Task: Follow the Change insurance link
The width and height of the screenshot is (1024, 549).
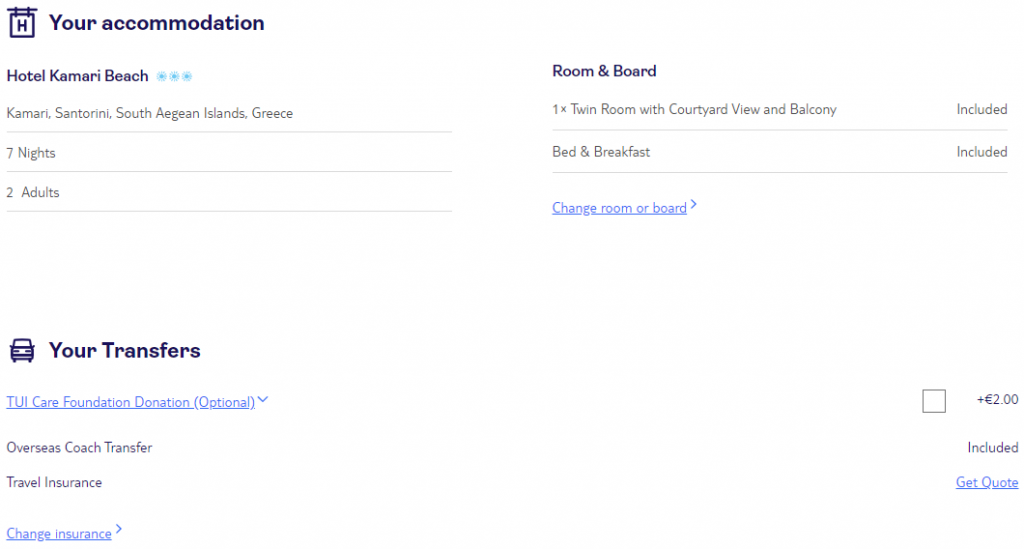Action: 59,534
